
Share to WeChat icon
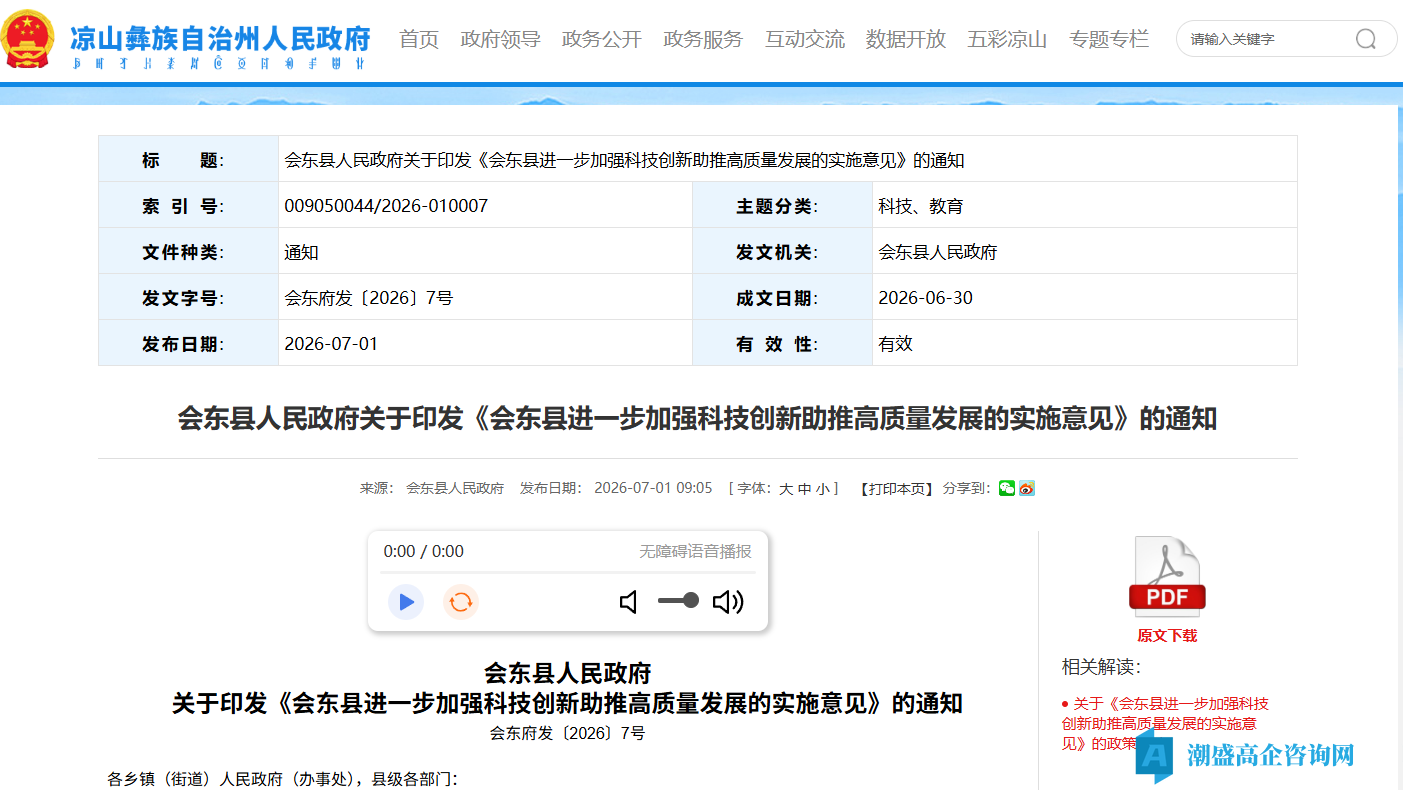tap(1007, 488)
